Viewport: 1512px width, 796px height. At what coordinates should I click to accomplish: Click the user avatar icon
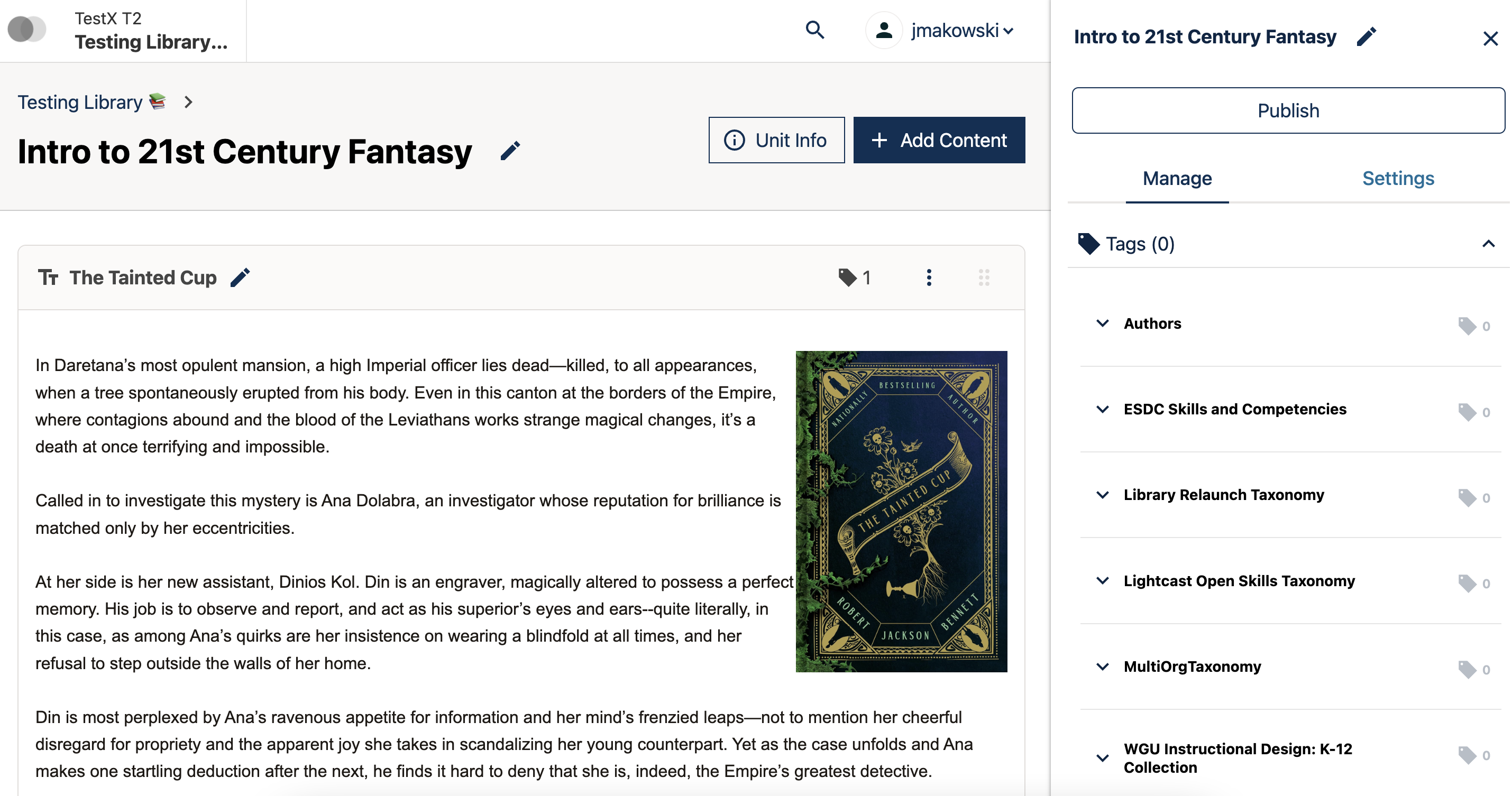point(883,30)
